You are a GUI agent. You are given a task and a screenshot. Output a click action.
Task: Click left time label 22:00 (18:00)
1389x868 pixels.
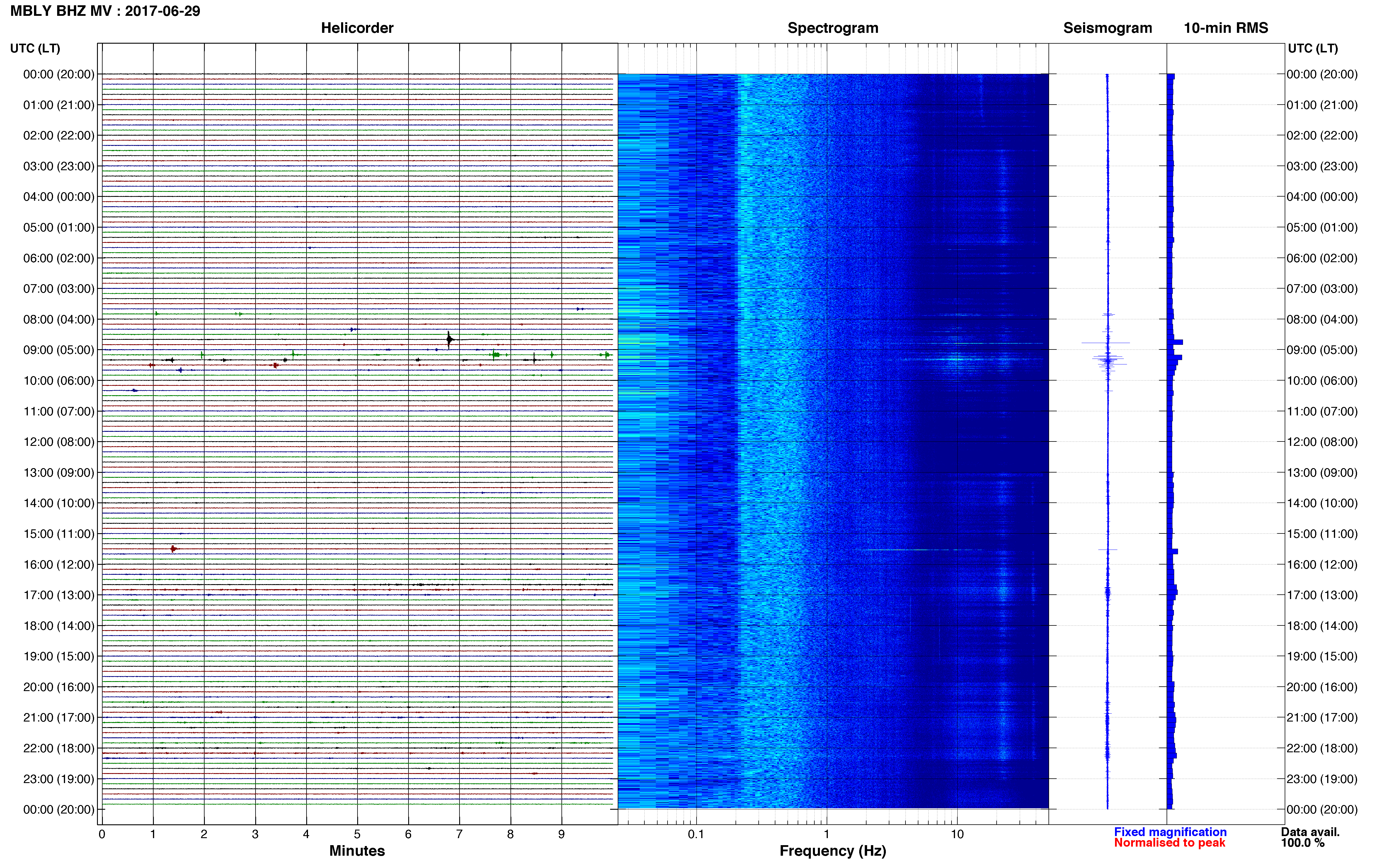tap(59, 748)
